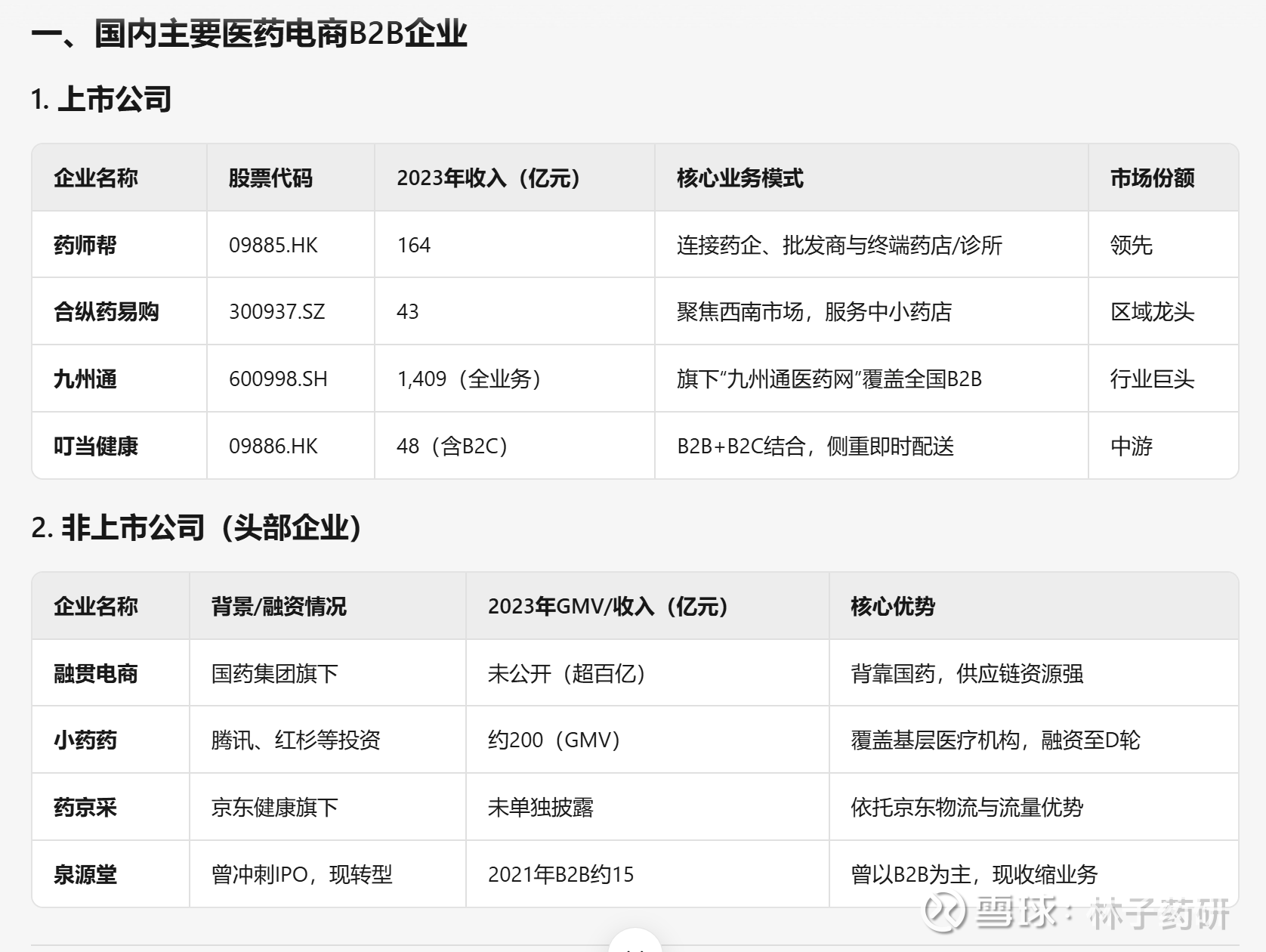Click the heading 一、国内主要医药电商B2B企业
This screenshot has height=952, width=1266.
(249, 34)
